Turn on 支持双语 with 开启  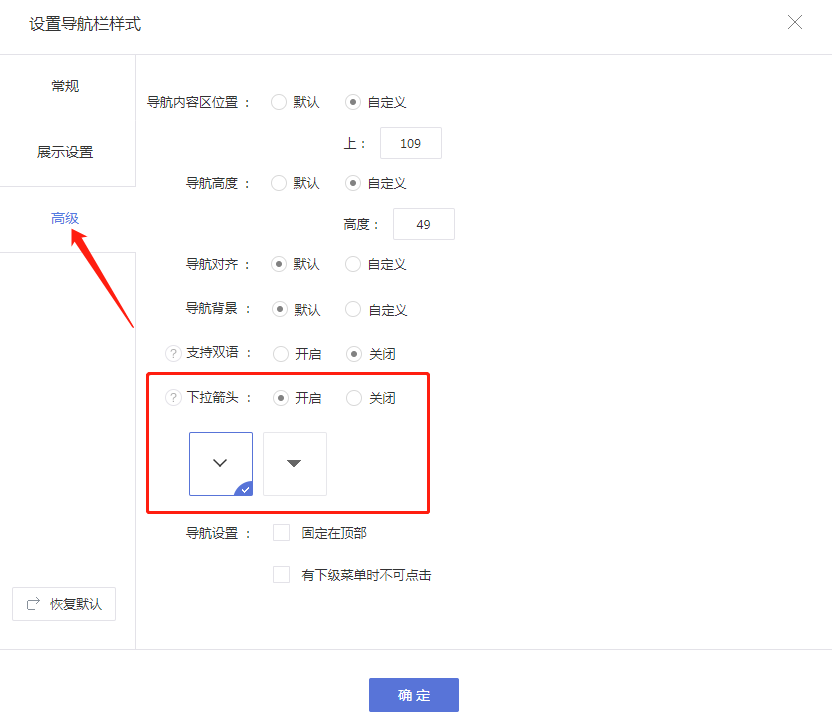tap(281, 354)
